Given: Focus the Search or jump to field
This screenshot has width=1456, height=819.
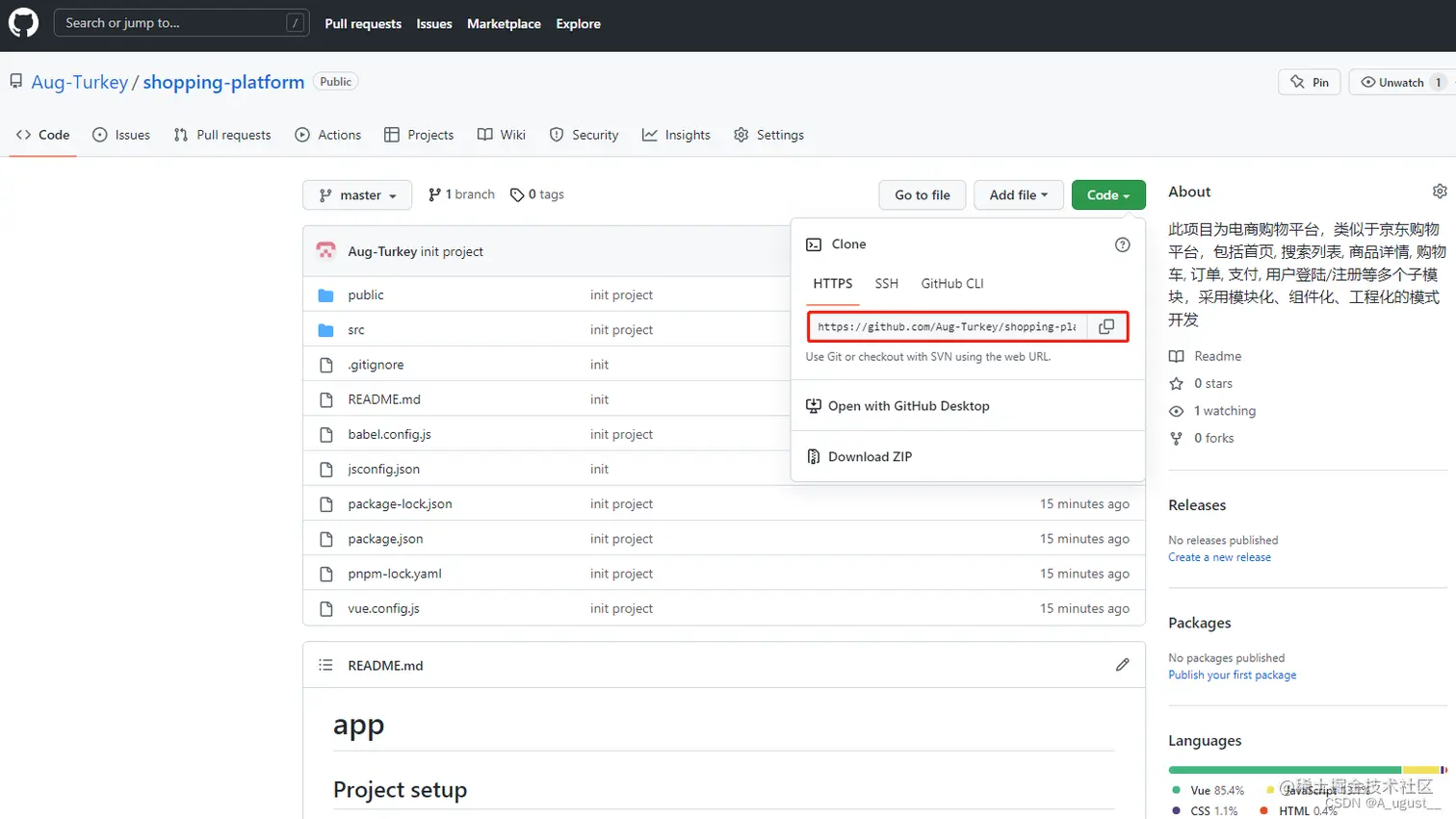Looking at the screenshot, I should [181, 23].
